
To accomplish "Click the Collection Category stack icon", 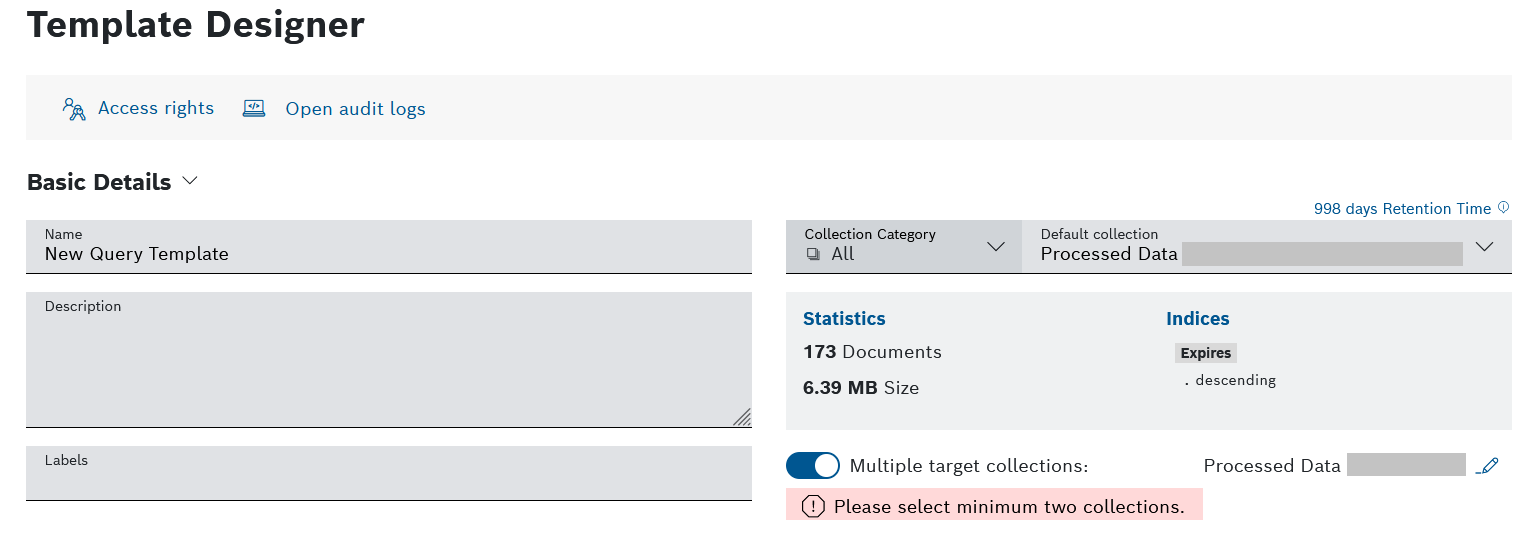I will 813,254.
